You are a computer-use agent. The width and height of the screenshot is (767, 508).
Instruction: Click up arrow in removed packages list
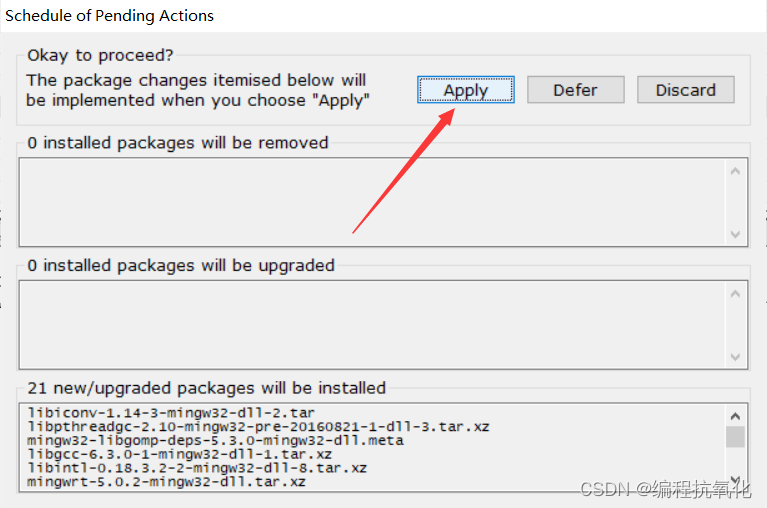click(735, 171)
